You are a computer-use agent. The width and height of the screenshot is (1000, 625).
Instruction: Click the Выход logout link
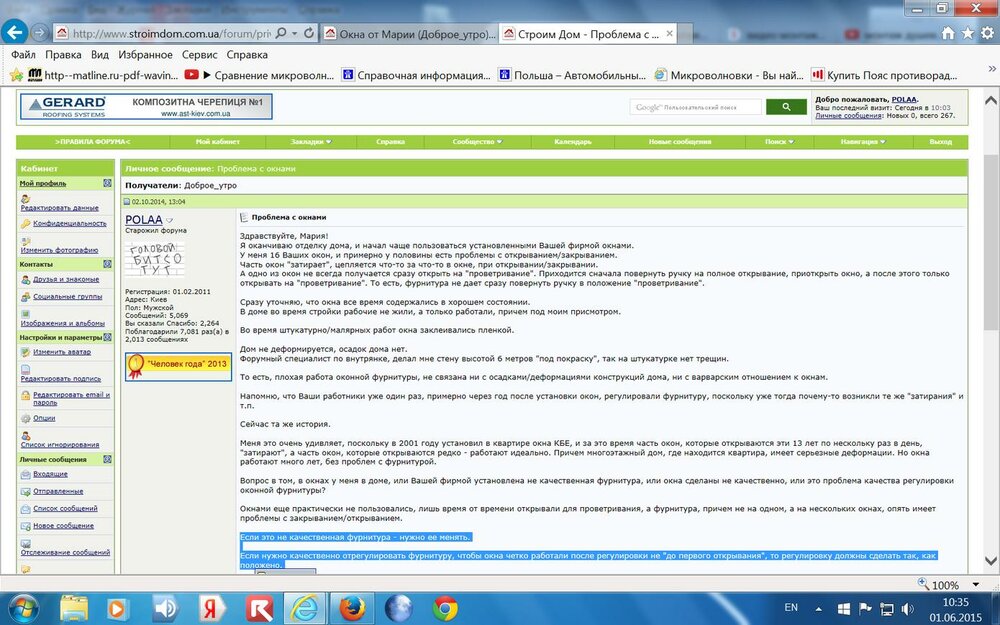[x=941, y=142]
